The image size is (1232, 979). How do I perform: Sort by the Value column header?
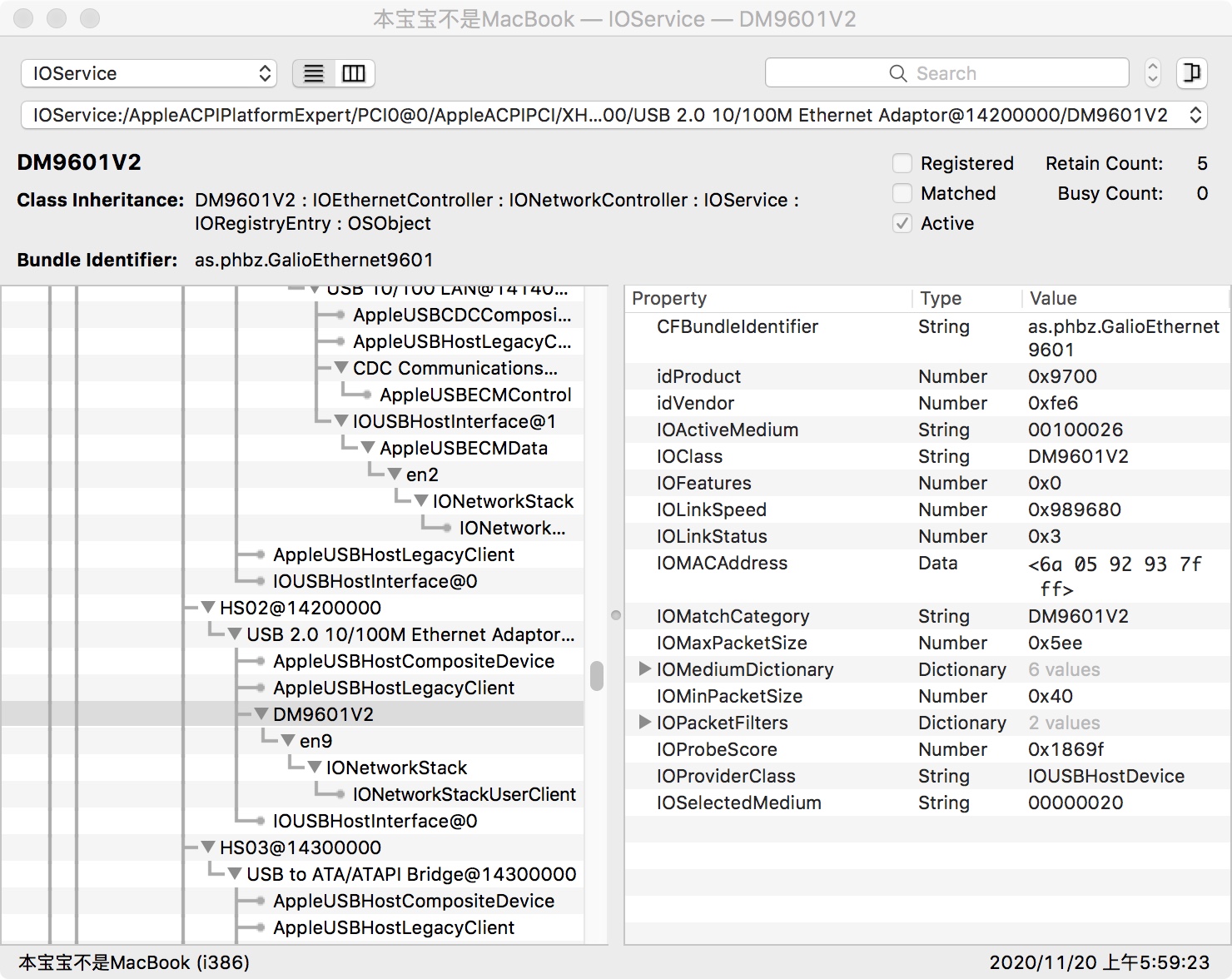1125,298
